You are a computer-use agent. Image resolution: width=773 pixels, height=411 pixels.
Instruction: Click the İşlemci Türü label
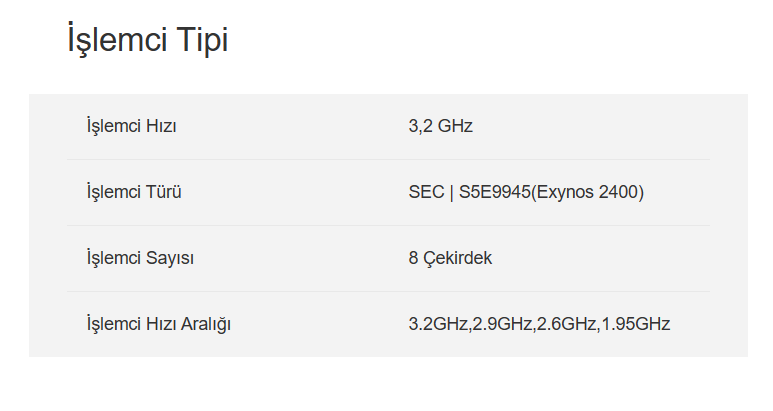pyautogui.click(x=133, y=192)
